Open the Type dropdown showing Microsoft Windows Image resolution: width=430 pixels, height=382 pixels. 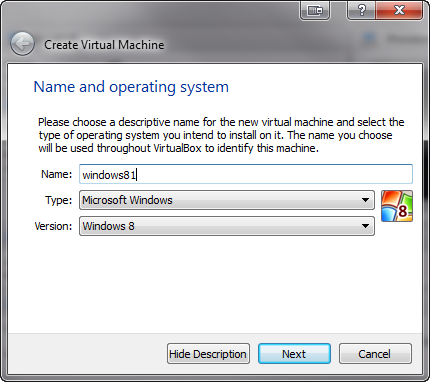(x=227, y=200)
